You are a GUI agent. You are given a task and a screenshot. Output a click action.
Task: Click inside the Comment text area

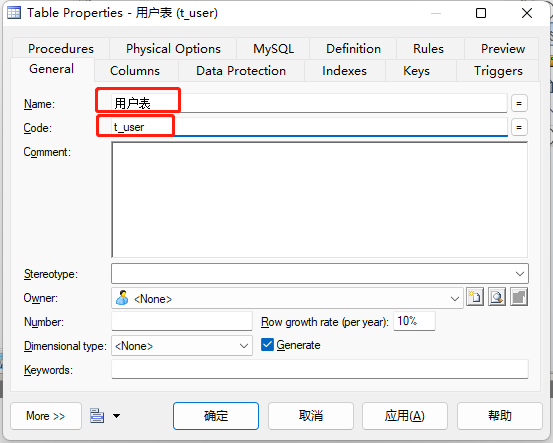(x=320, y=200)
